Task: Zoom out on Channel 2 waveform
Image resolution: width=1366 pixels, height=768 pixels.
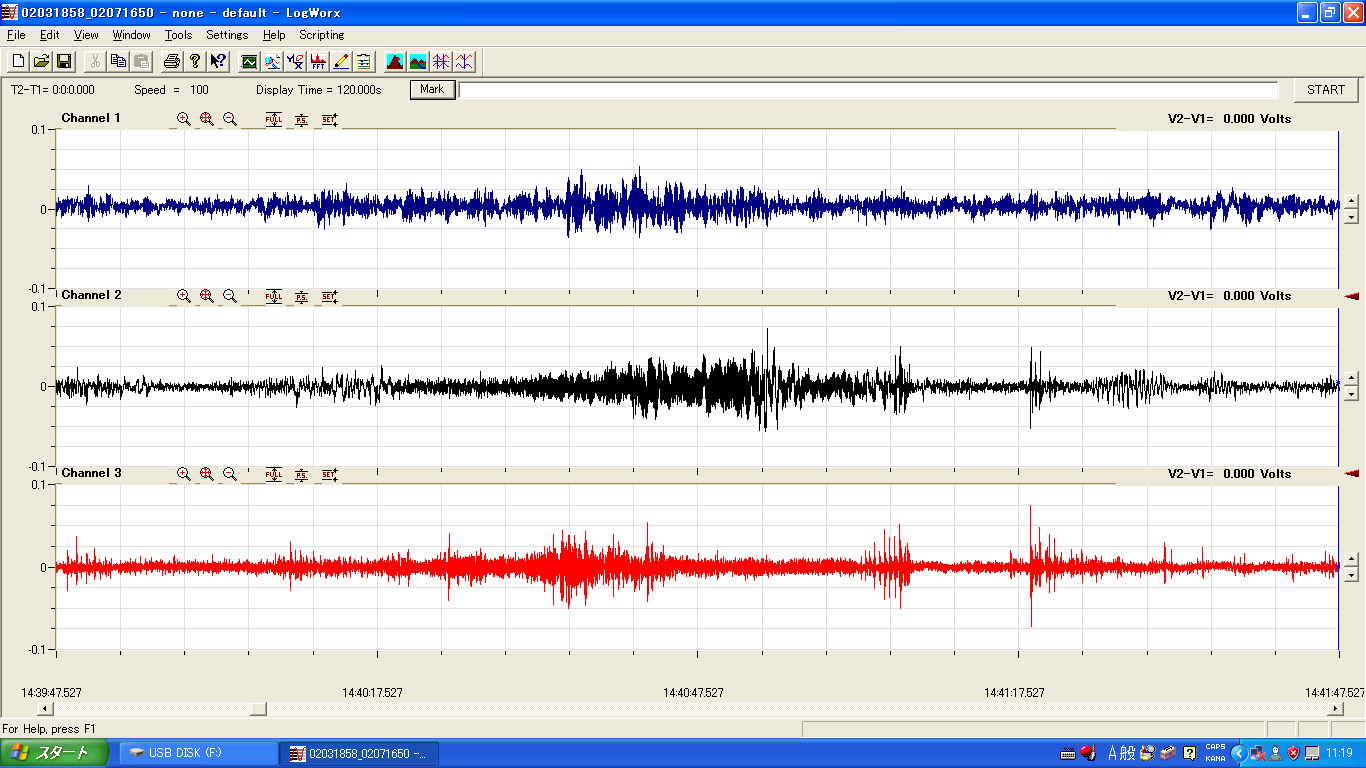Action: coord(230,296)
